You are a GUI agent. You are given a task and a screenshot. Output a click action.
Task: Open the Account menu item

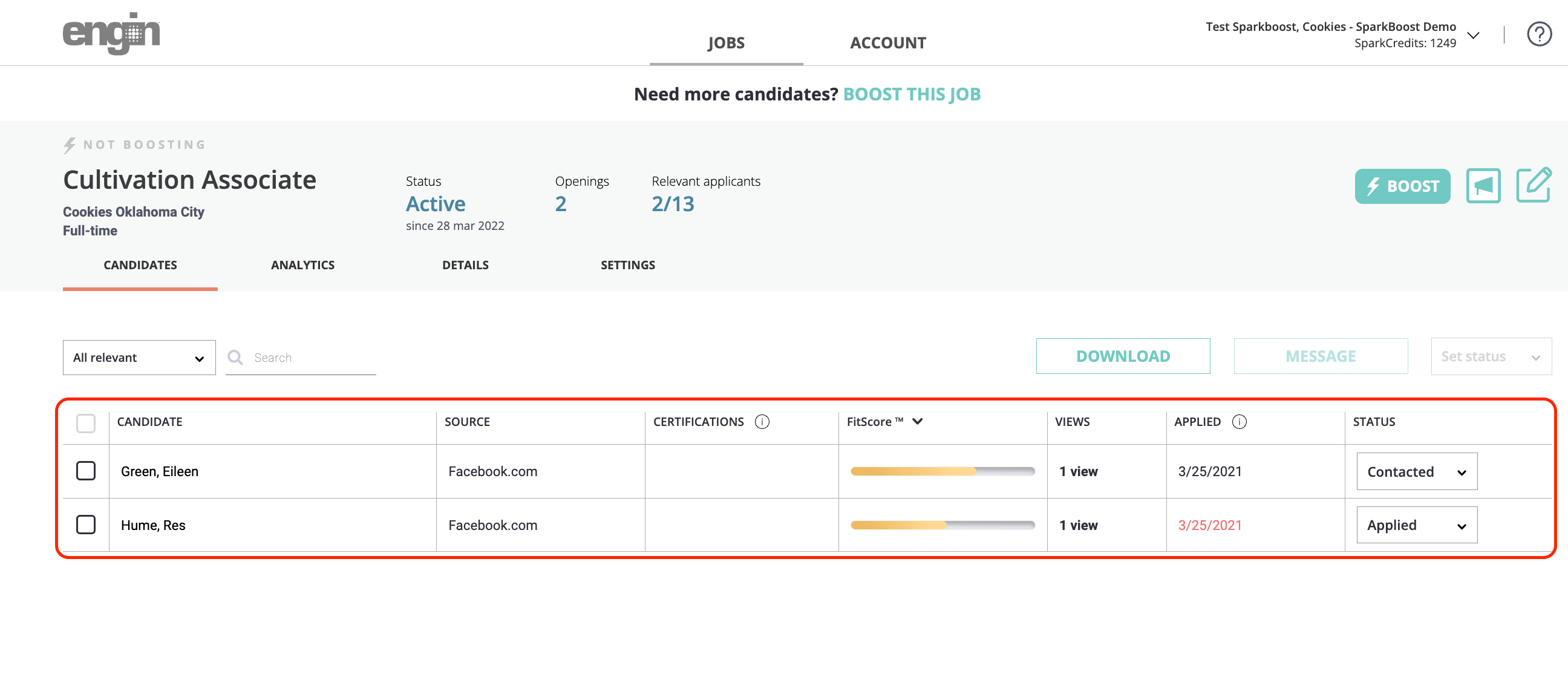coord(887,42)
